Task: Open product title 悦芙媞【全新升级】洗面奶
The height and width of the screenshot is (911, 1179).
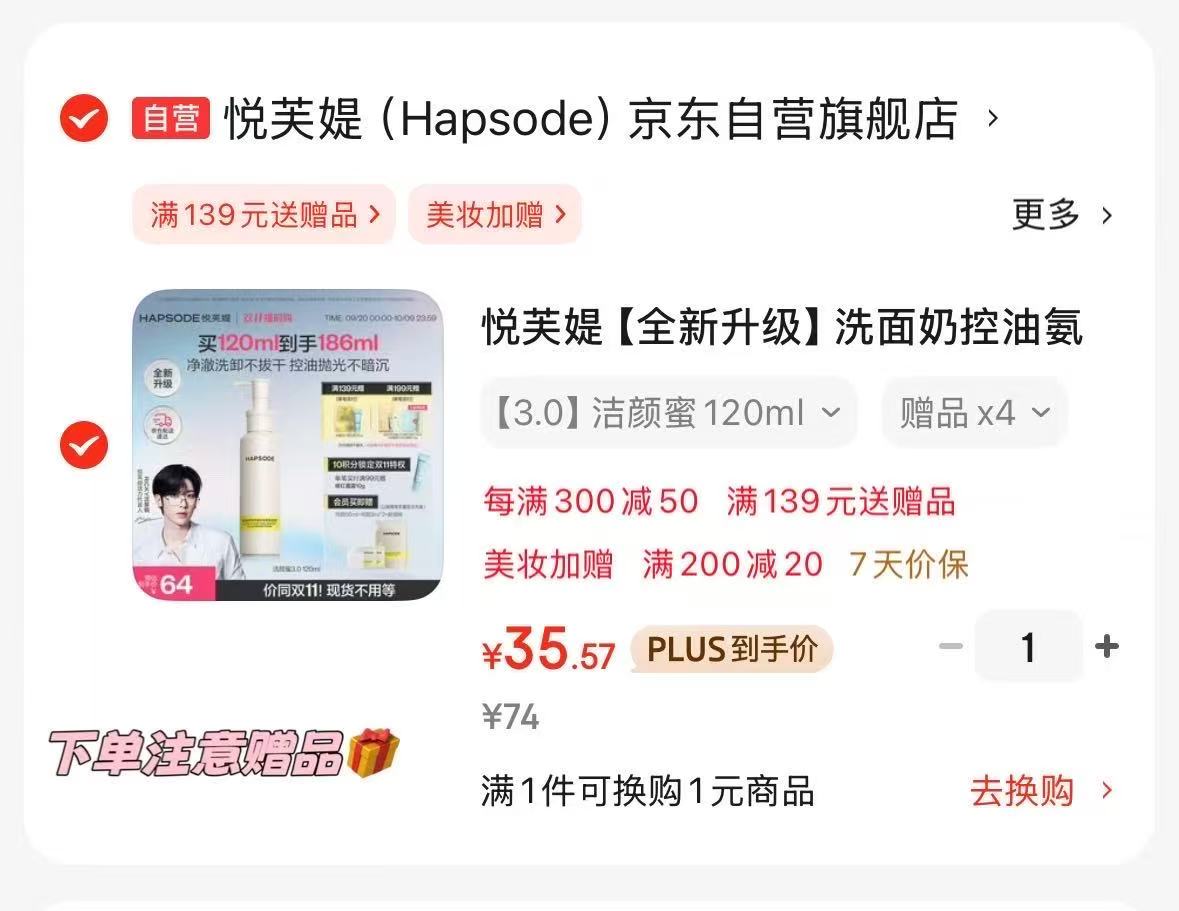Action: (x=782, y=327)
